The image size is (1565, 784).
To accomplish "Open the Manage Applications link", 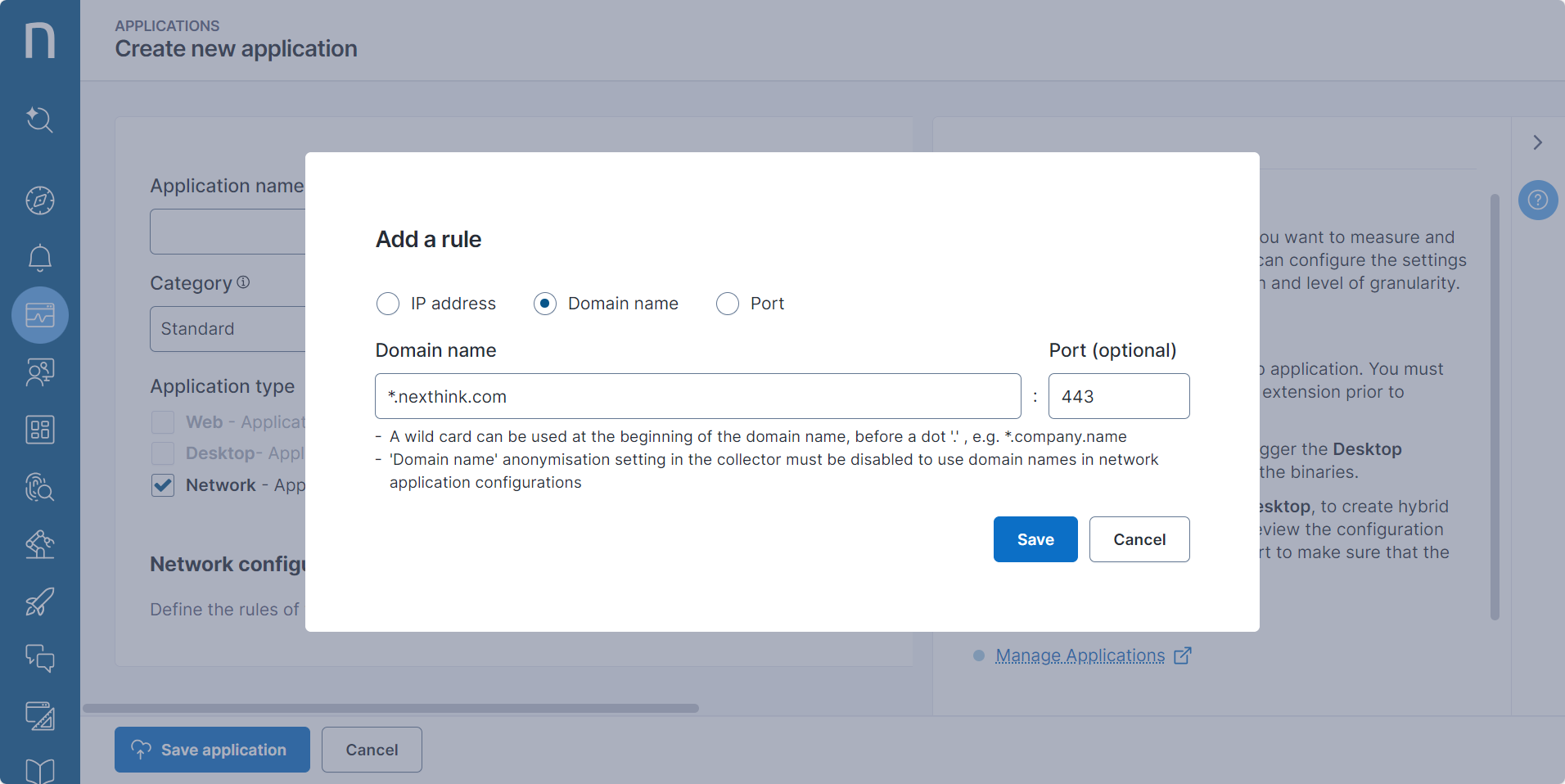I will (x=1080, y=656).
